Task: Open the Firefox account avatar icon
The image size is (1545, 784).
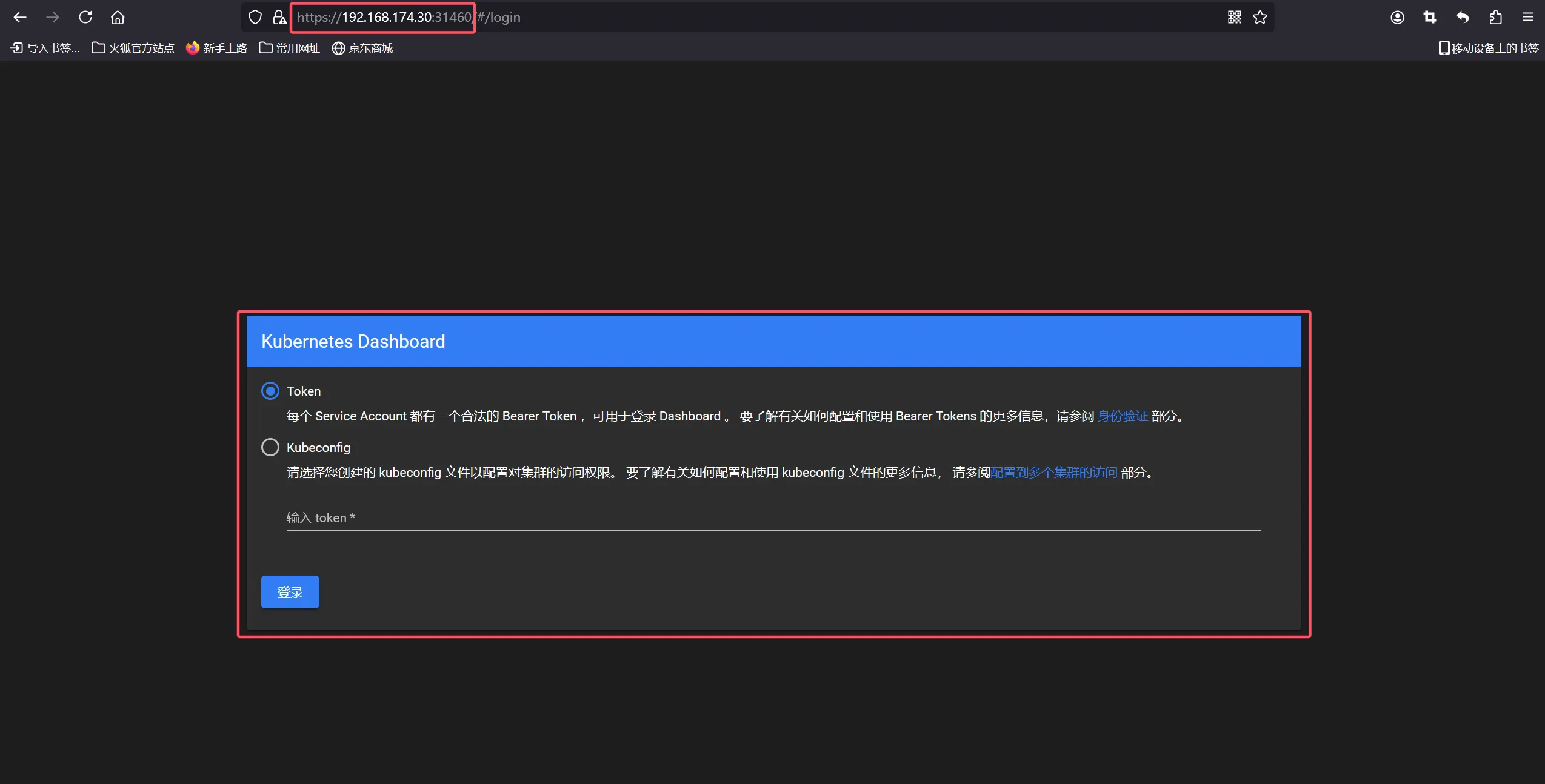Action: 1398,17
